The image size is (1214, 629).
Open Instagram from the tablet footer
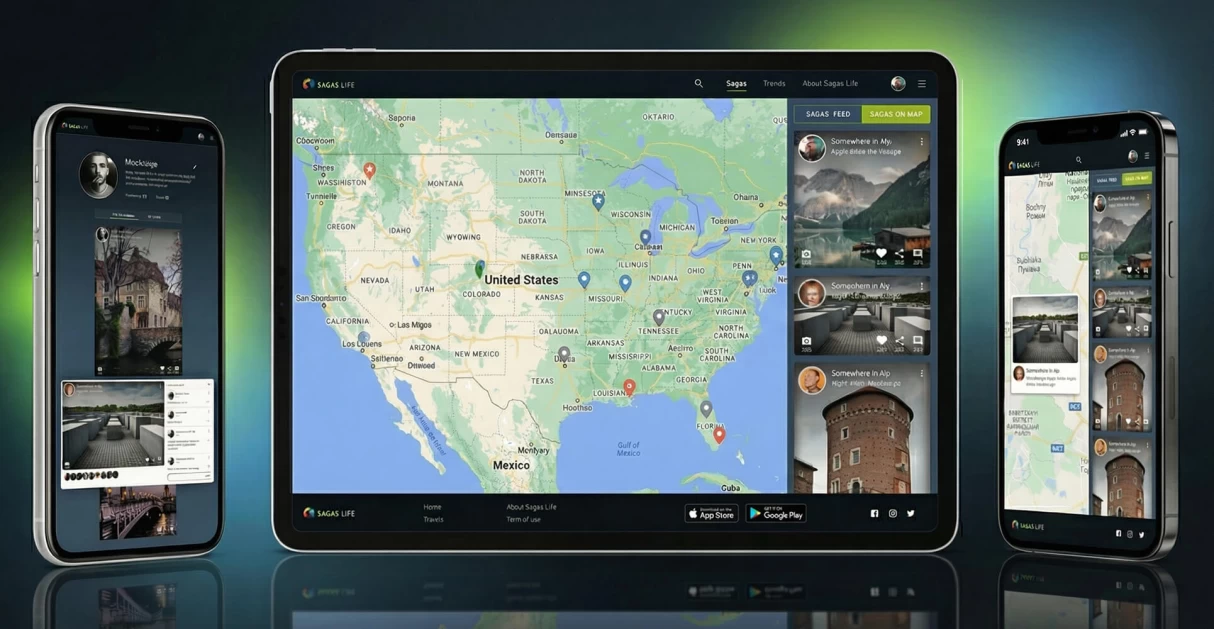pos(893,514)
